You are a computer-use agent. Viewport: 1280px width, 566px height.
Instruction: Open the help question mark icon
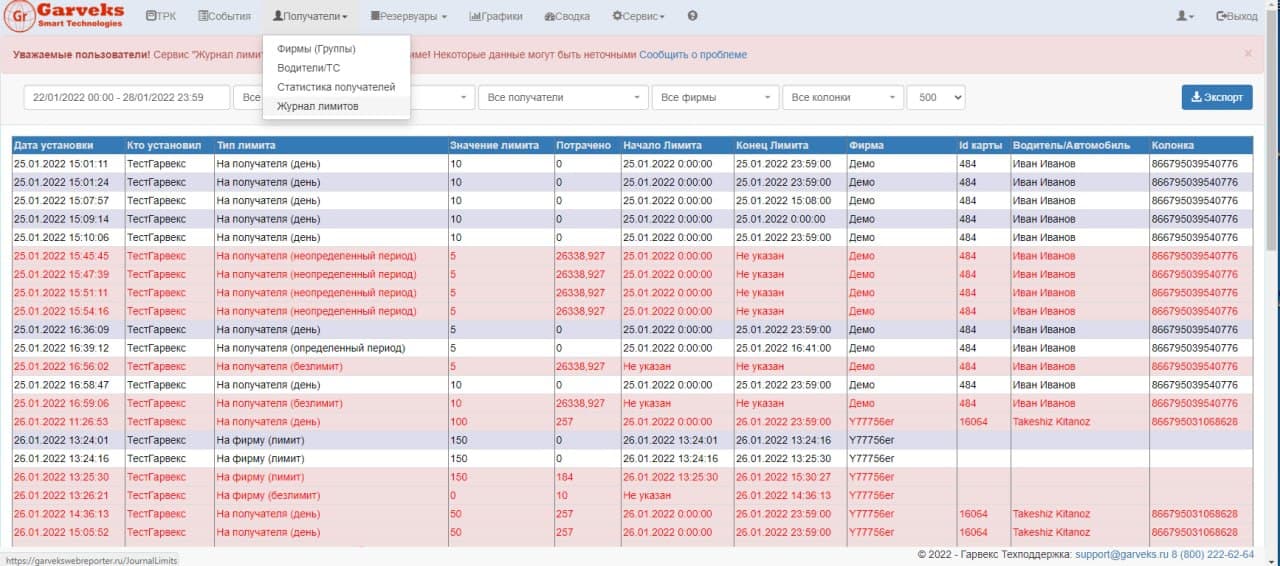click(x=693, y=16)
